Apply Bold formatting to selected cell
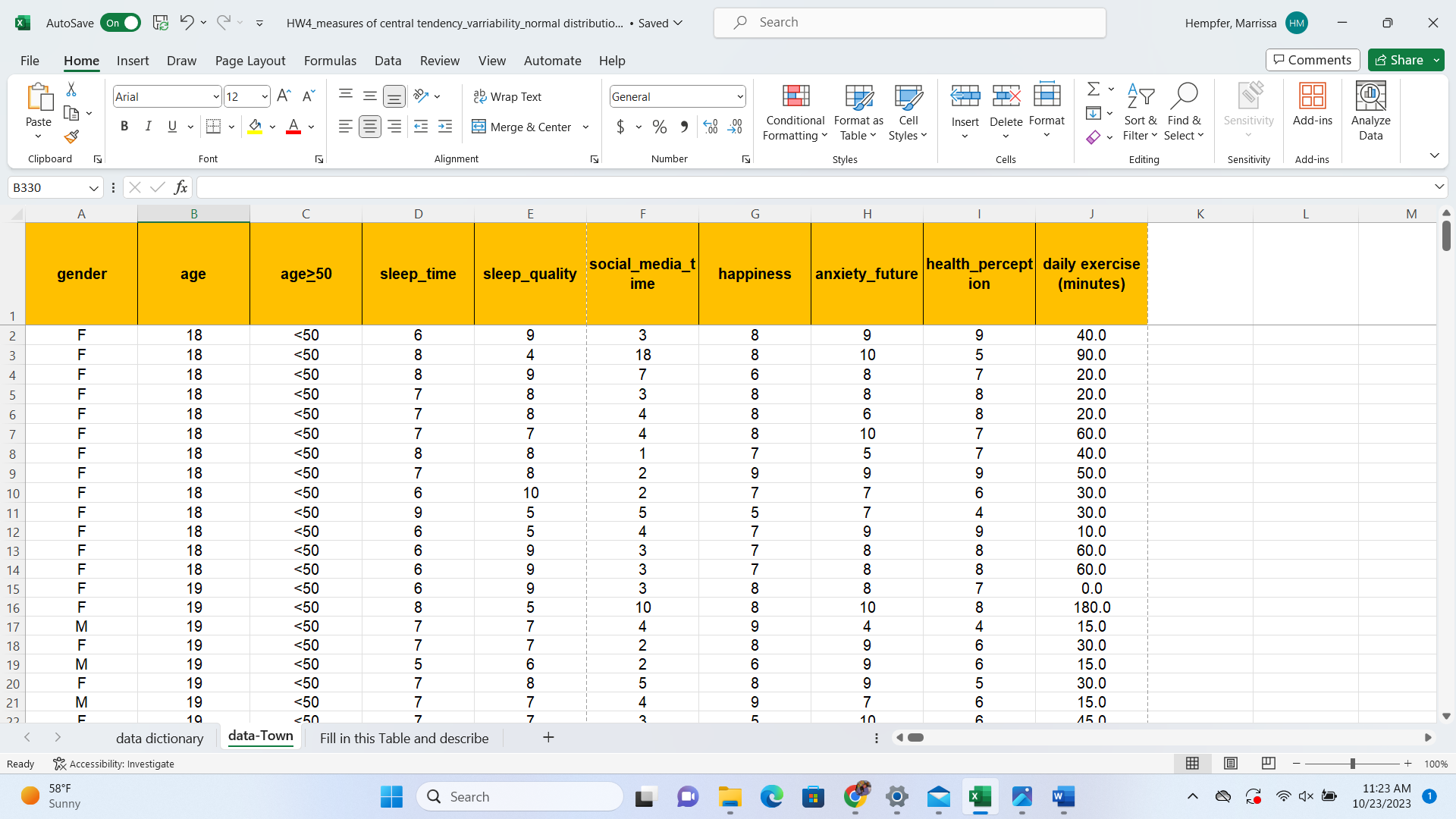This screenshot has width=1456, height=819. 125,126
